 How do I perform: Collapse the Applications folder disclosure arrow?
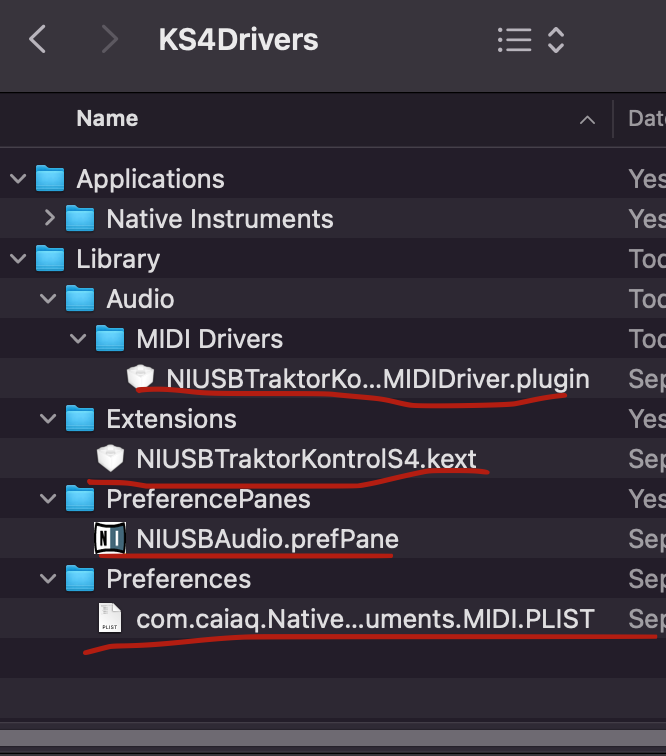pyautogui.click(x=17, y=179)
